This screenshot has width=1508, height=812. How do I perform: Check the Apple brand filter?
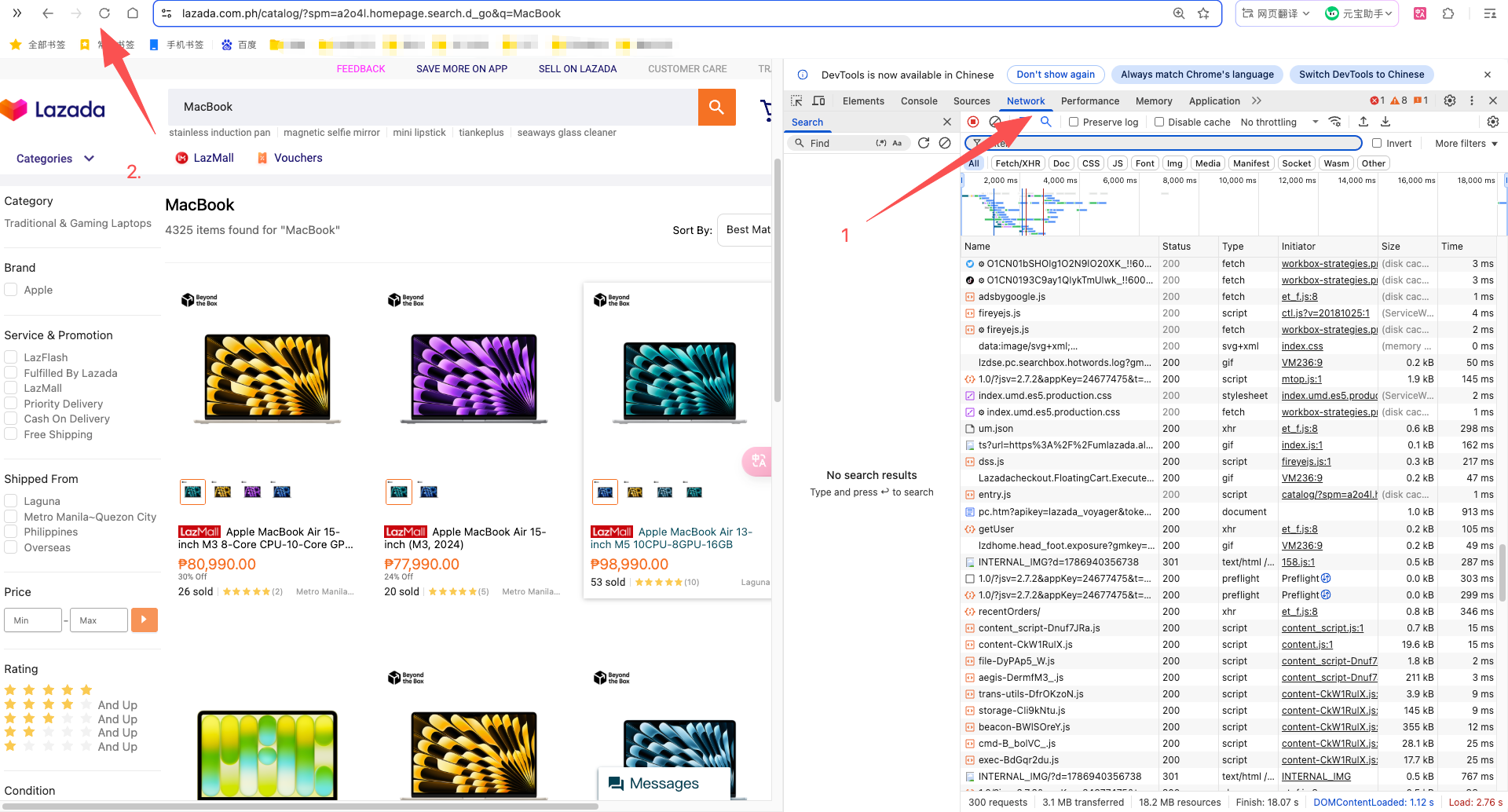(x=11, y=290)
